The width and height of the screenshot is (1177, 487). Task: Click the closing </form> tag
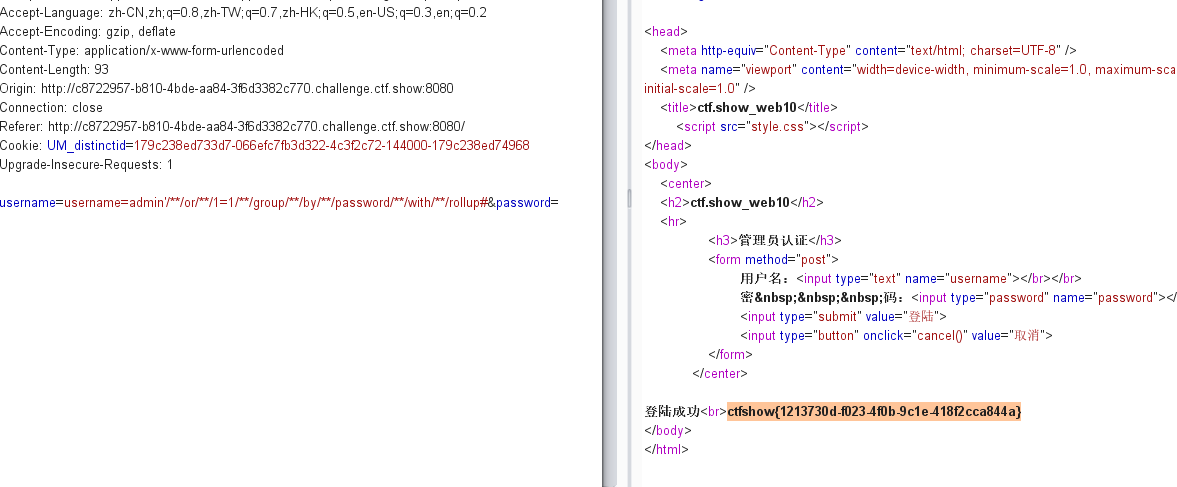tap(730, 354)
